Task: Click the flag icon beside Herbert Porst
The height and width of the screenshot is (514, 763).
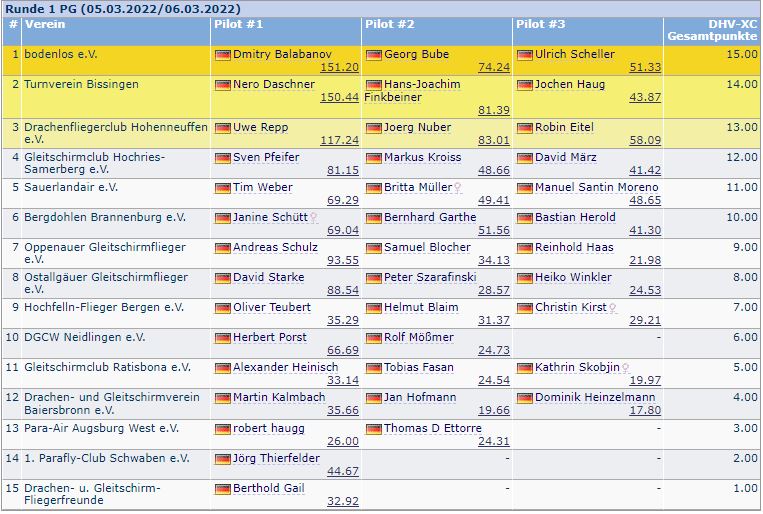Action: coord(222,338)
